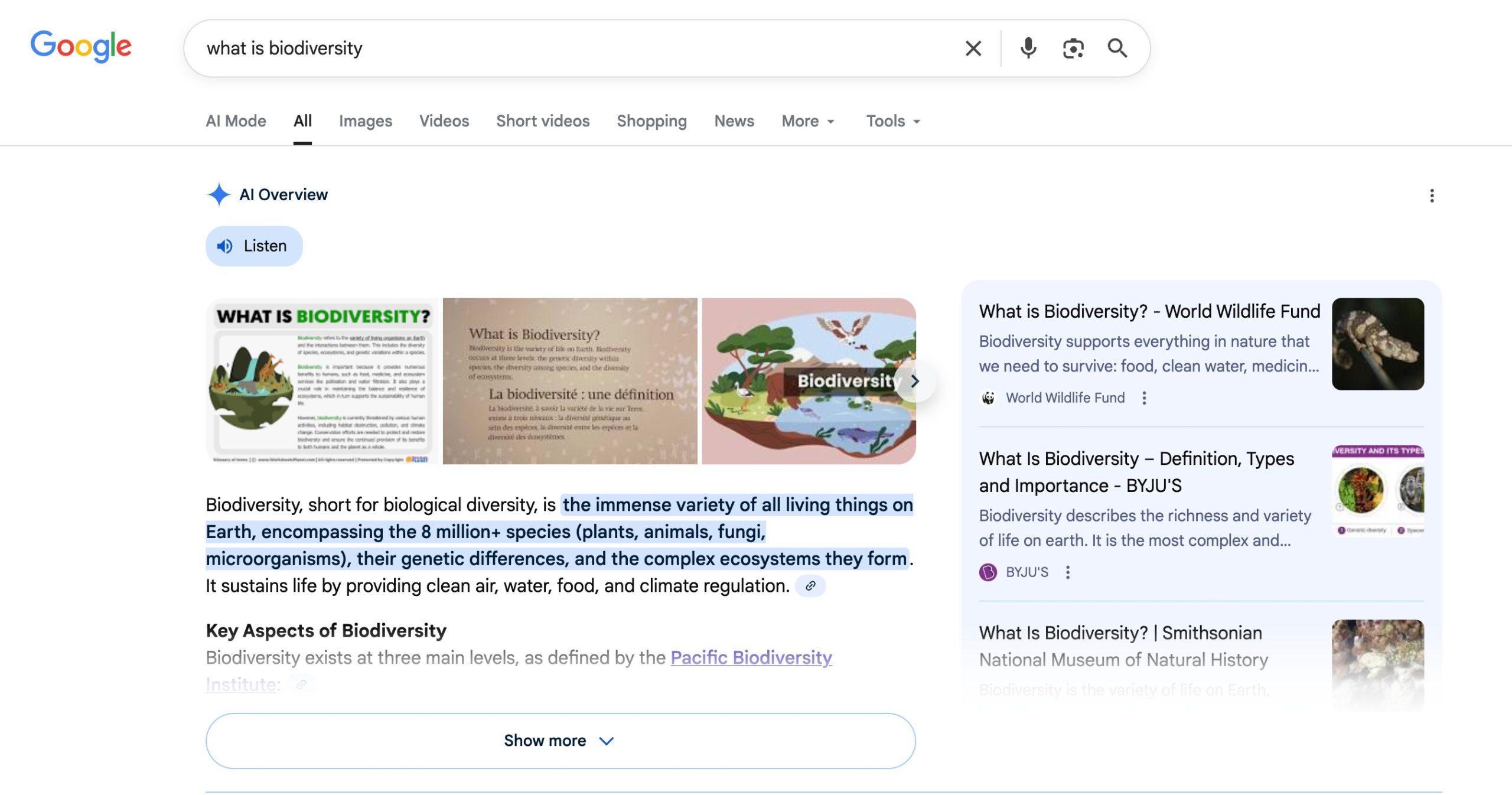The width and height of the screenshot is (1512, 795).
Task: Clear the search query using the X icon
Action: 972,48
